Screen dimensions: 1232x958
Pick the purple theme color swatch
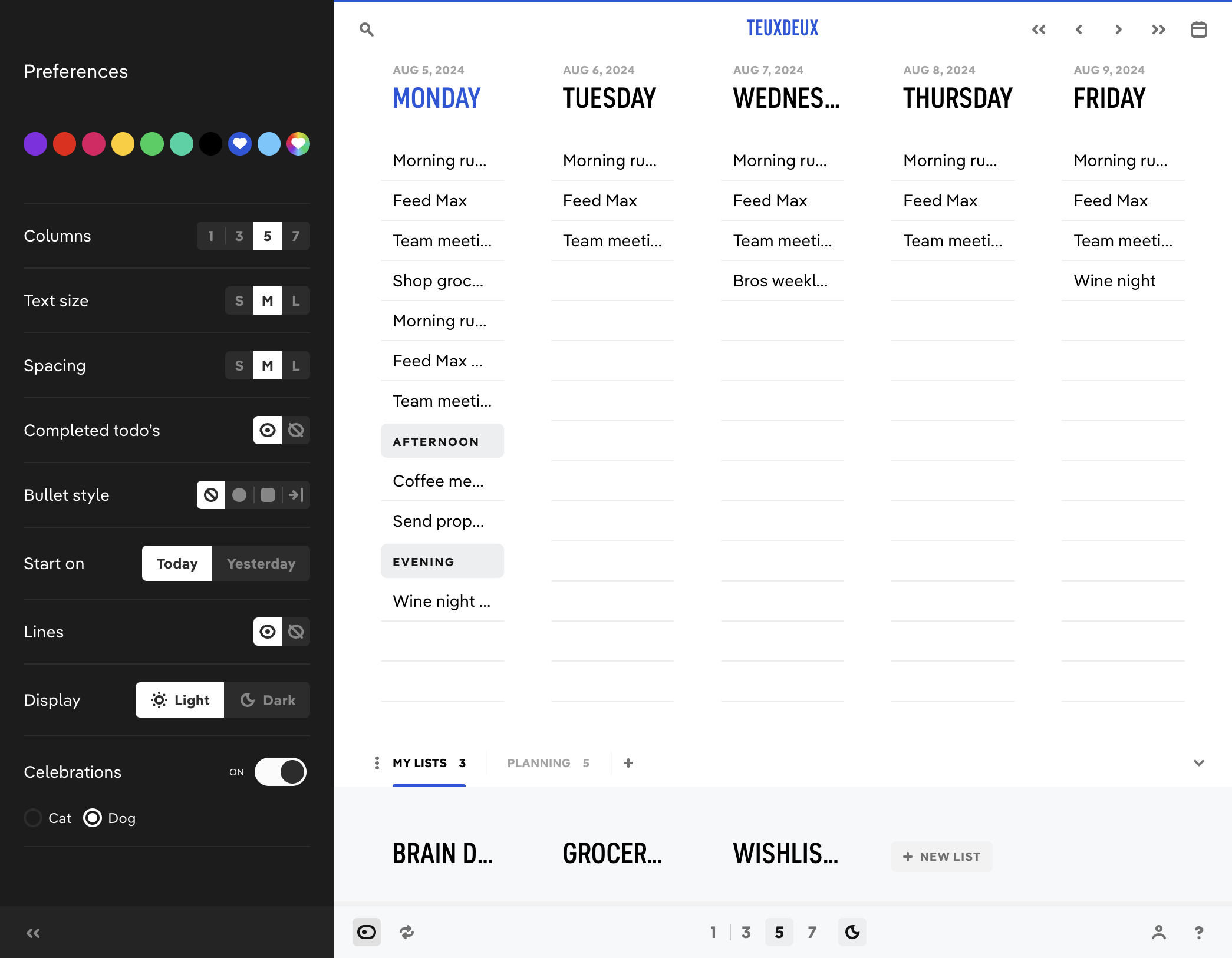35,144
